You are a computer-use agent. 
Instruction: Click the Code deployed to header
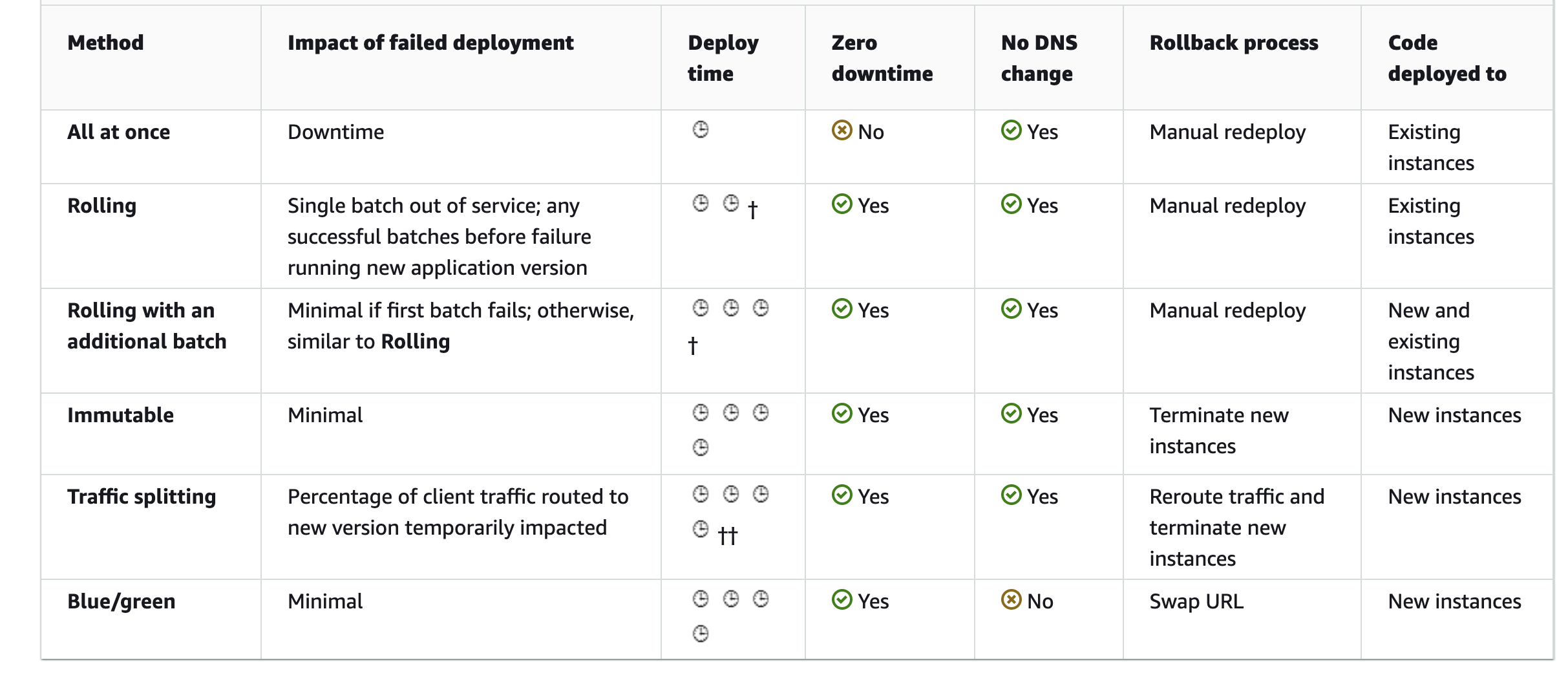1446,58
